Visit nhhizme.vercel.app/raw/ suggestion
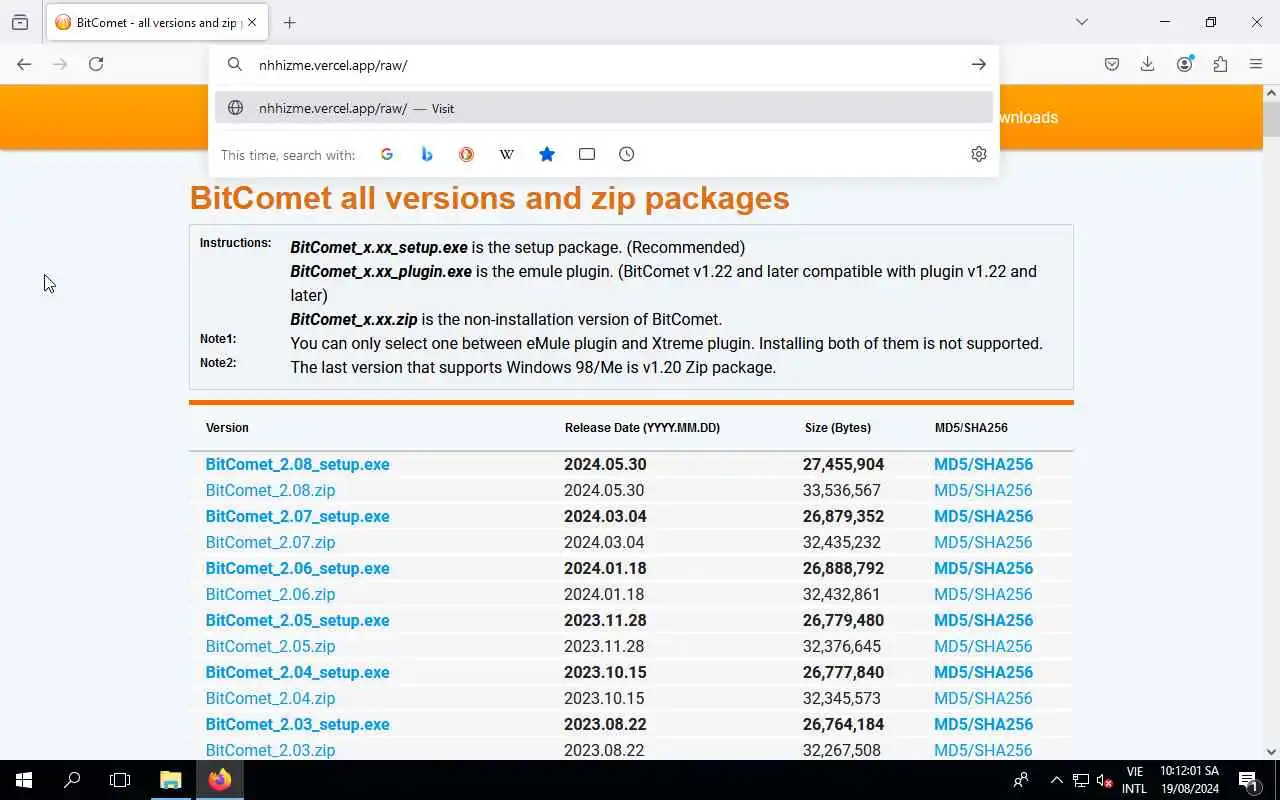 point(604,108)
